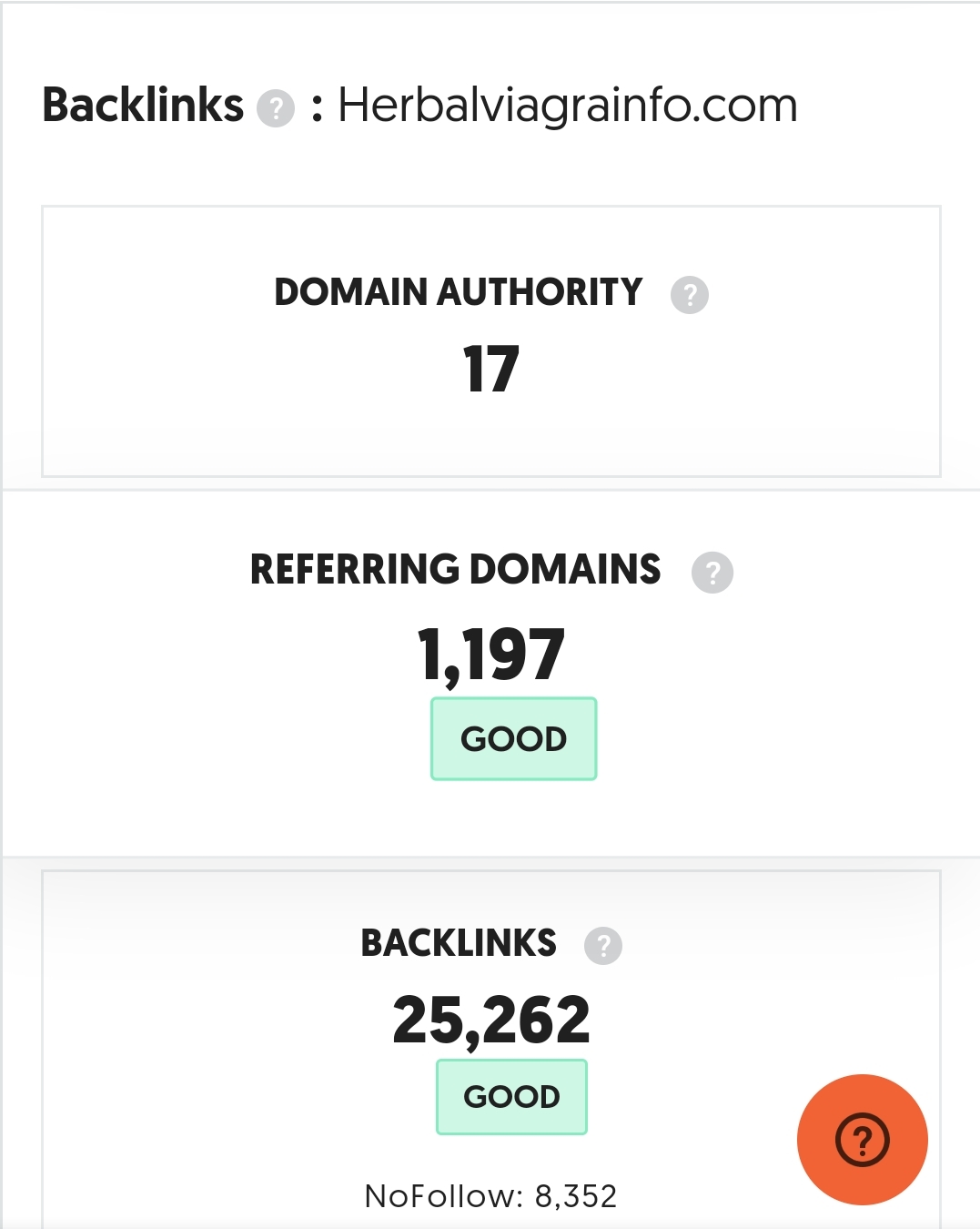
Task: Open Domain Authority help tooltip icon
Action: (690, 295)
